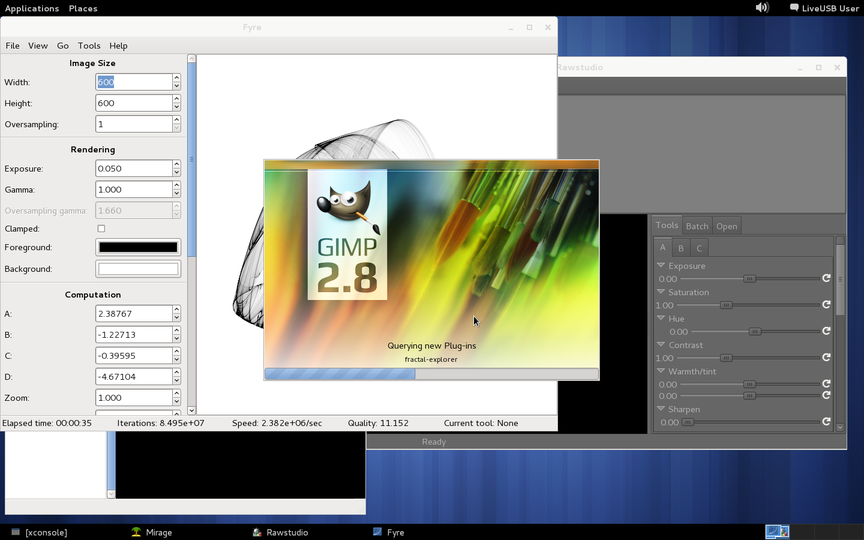Viewport: 864px width, 540px height.
Task: Switch to Mirage in the taskbar
Action: click(151, 533)
